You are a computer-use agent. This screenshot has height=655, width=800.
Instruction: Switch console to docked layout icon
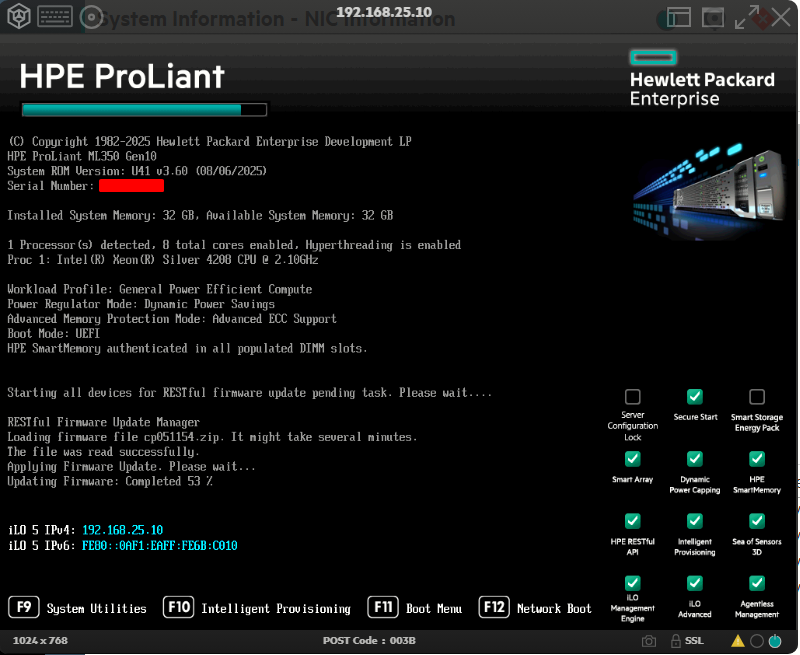tap(679, 17)
